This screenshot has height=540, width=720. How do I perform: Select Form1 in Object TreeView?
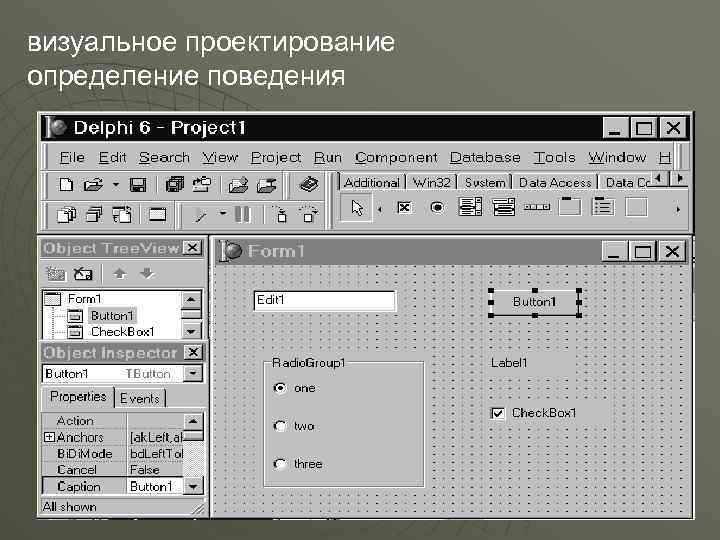click(84, 299)
